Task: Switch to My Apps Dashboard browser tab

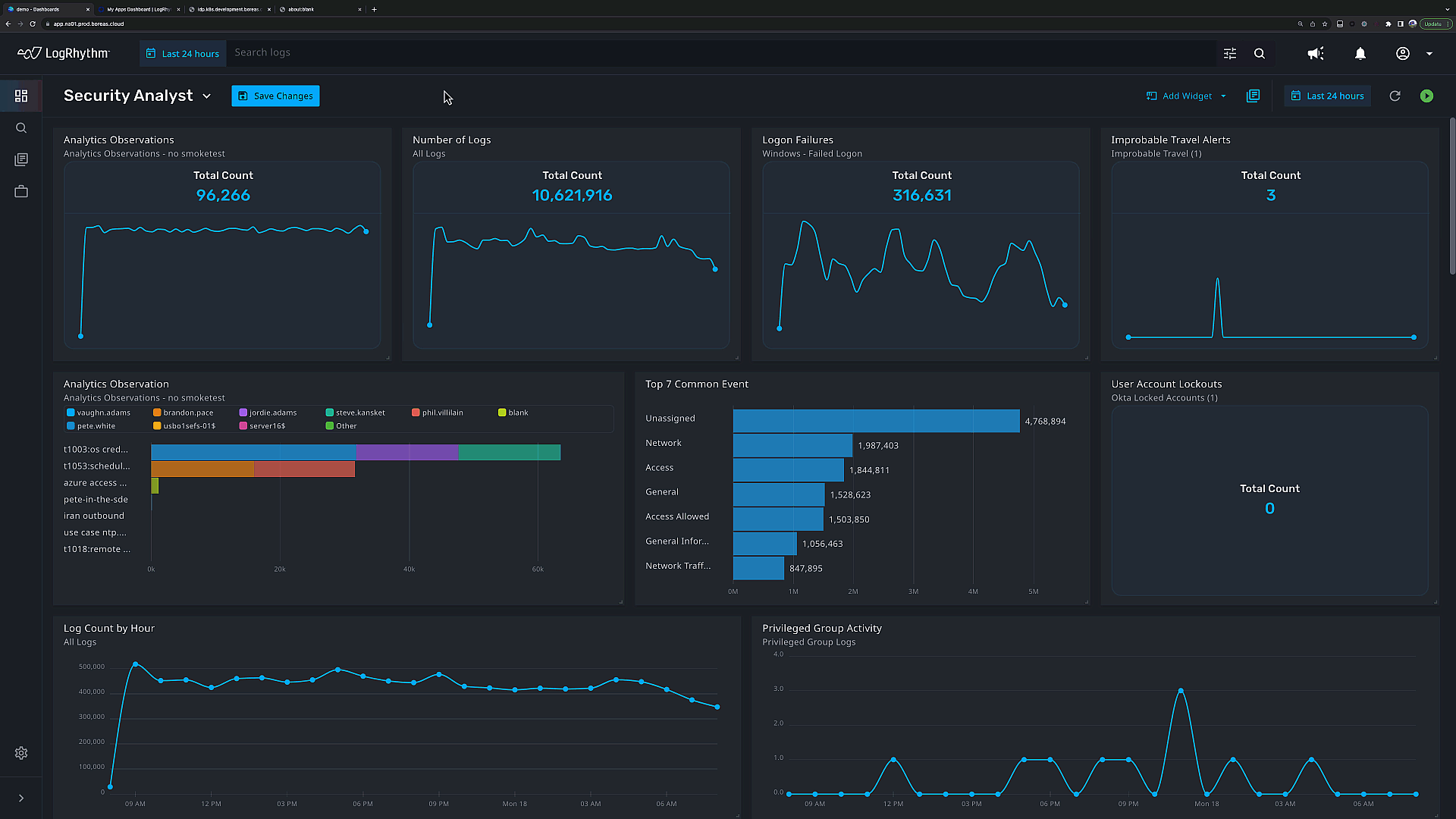Action: pos(136,9)
